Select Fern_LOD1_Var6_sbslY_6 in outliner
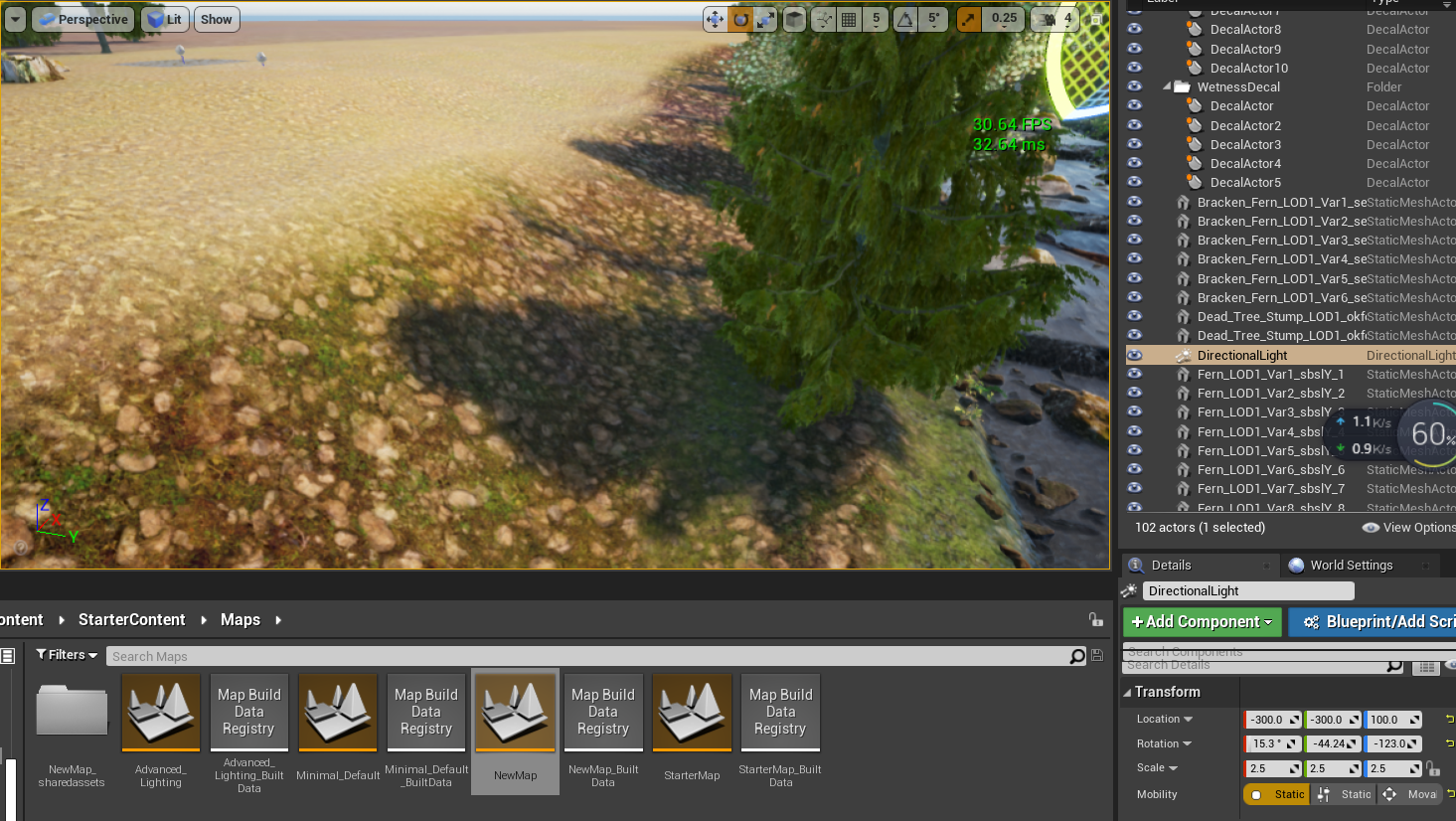This screenshot has width=1456, height=821. (1271, 469)
